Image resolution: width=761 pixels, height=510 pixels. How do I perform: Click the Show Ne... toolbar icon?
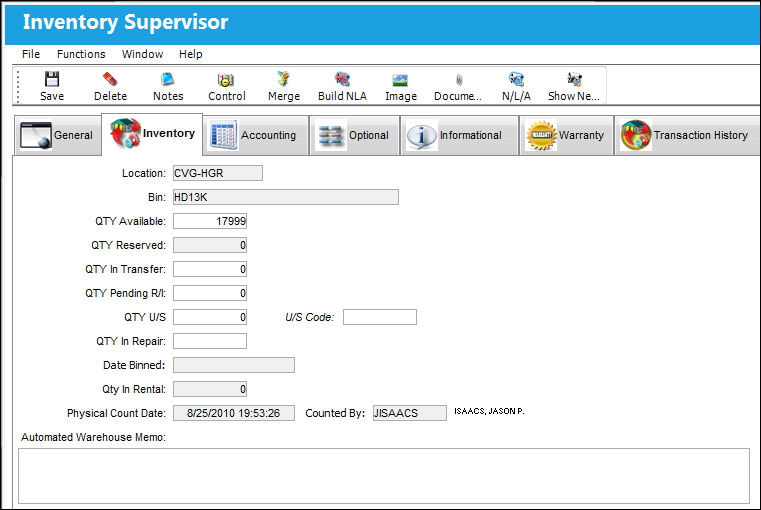pyautogui.click(x=574, y=79)
